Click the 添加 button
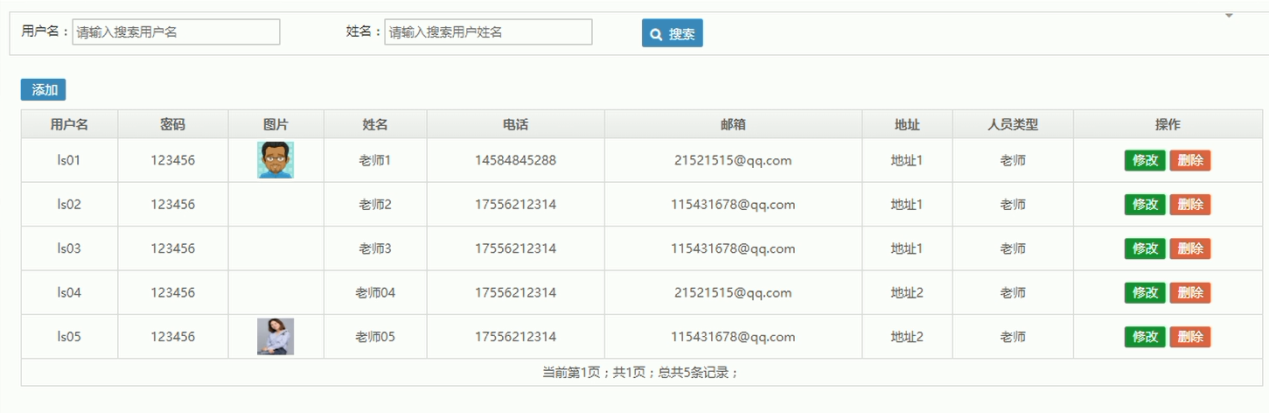The width and height of the screenshot is (1269, 413). (43, 90)
